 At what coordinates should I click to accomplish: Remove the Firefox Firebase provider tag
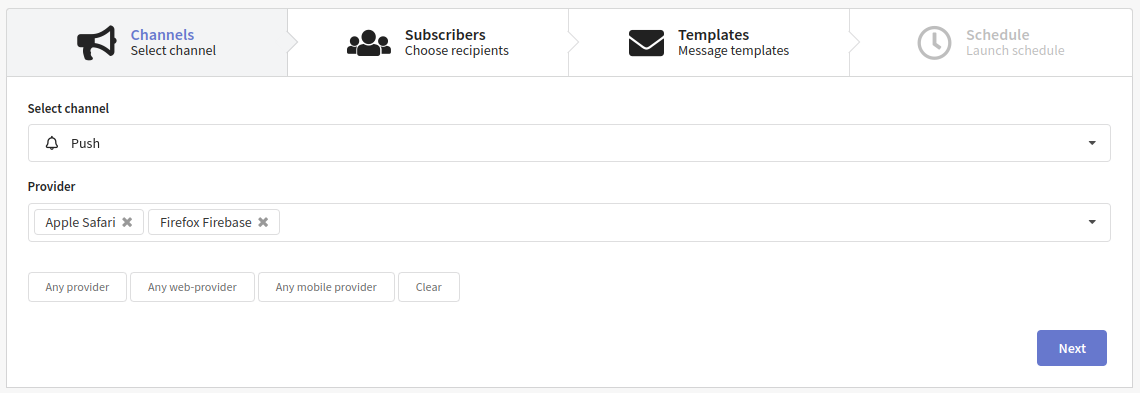pyautogui.click(x=263, y=222)
